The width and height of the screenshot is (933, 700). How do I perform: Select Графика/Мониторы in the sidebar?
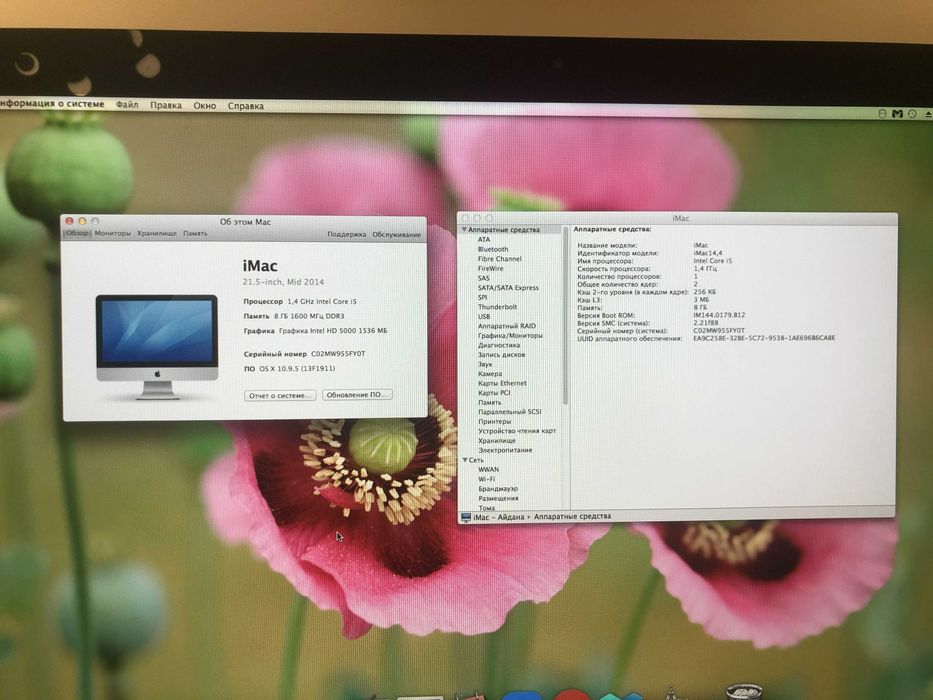[x=510, y=335]
